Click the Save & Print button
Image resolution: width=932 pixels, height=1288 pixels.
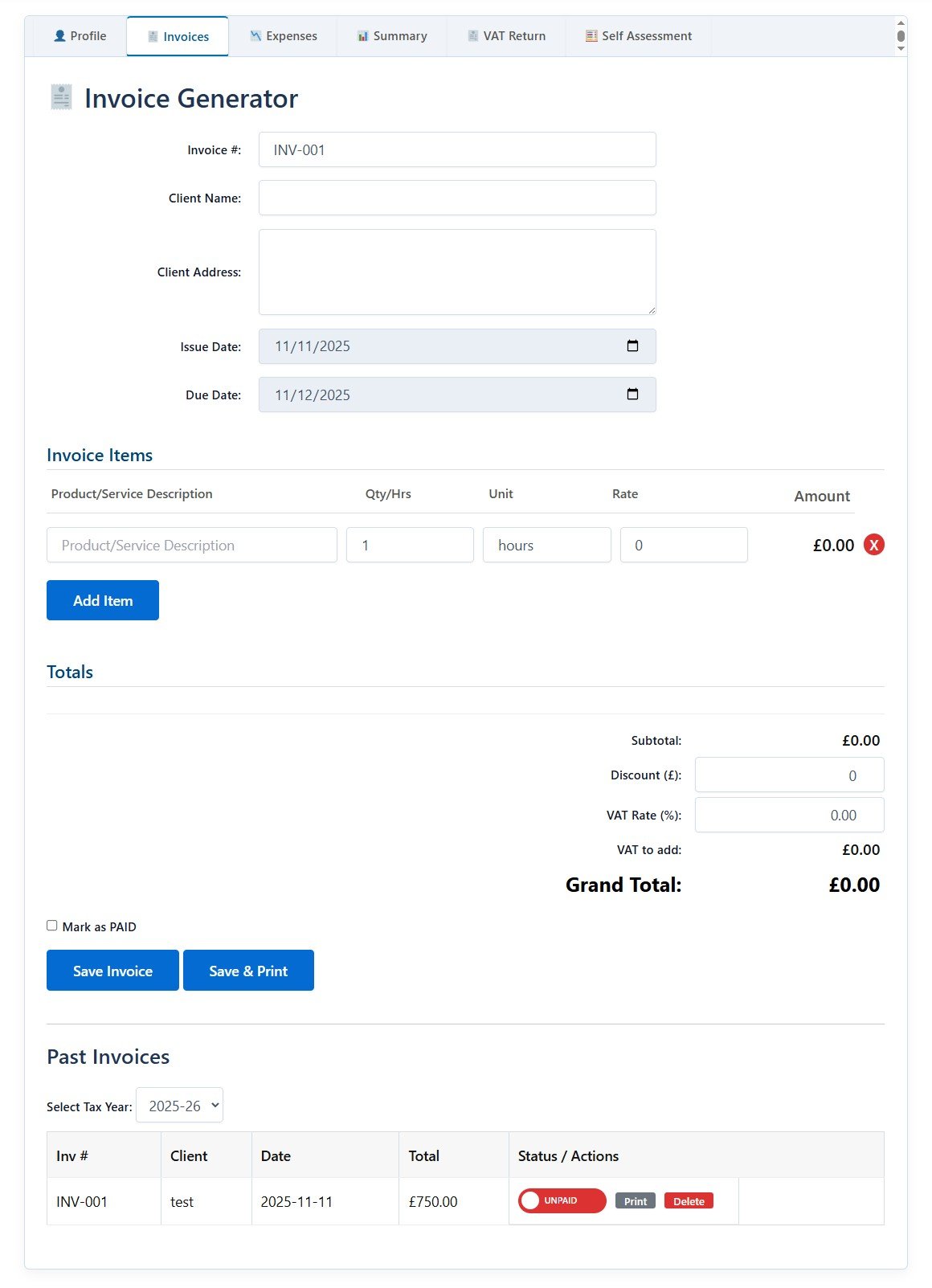pos(248,971)
